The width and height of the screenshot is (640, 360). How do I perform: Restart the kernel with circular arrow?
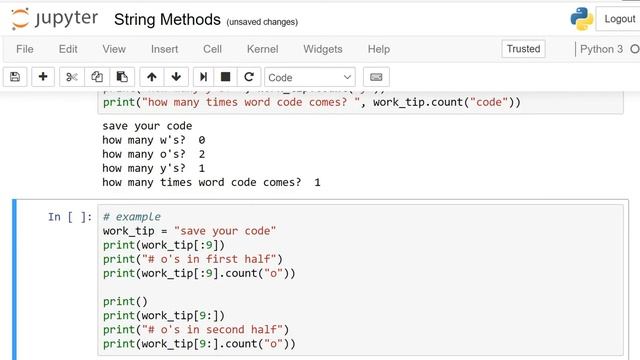[249, 77]
